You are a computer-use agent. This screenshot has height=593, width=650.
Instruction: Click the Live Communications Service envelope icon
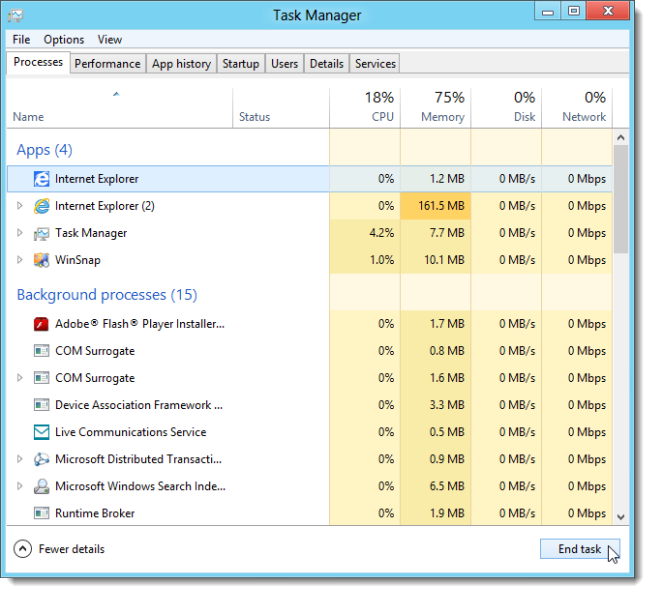click(x=41, y=432)
